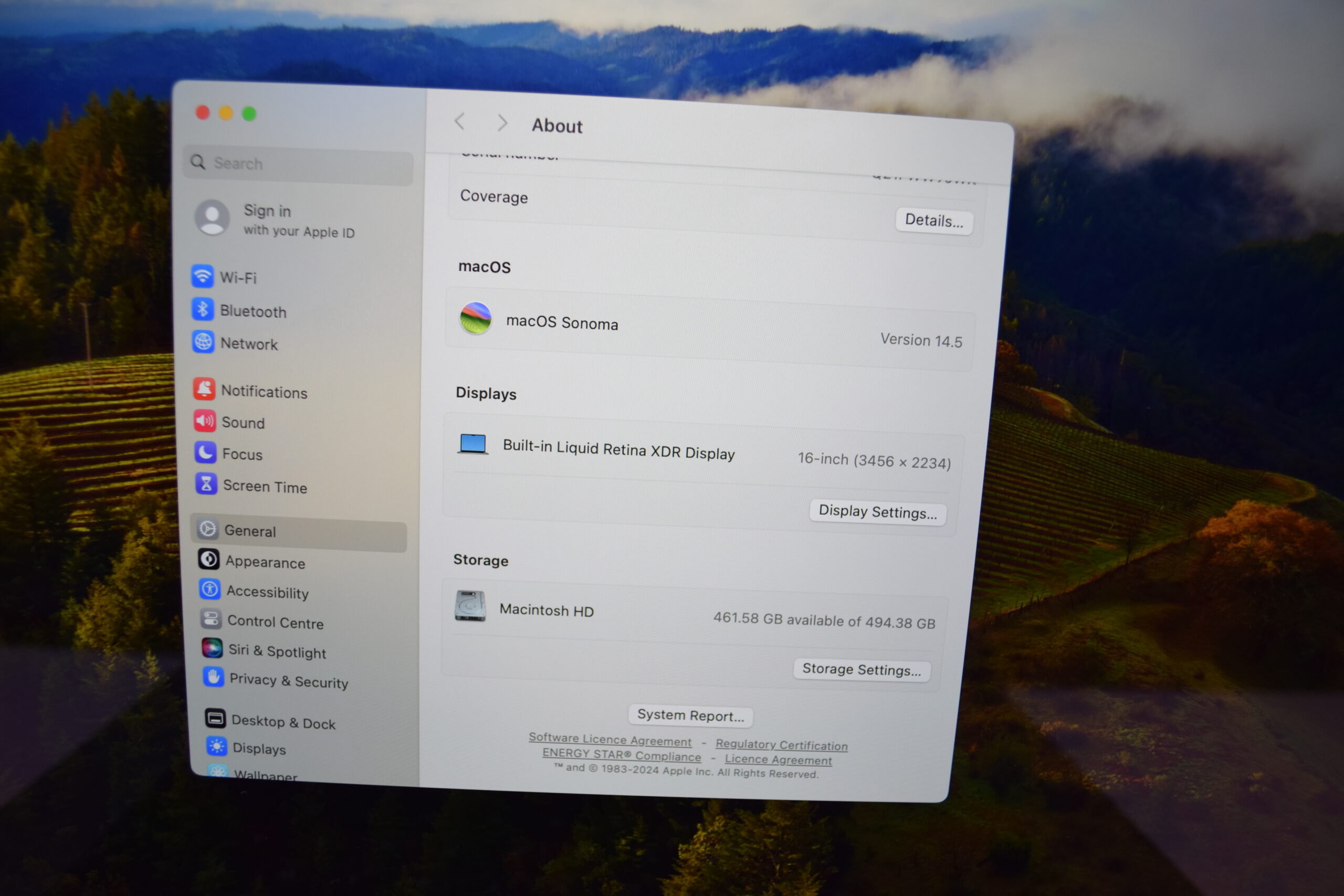Open the Regulatory Certification link
This screenshot has width=1344, height=896.
[782, 745]
